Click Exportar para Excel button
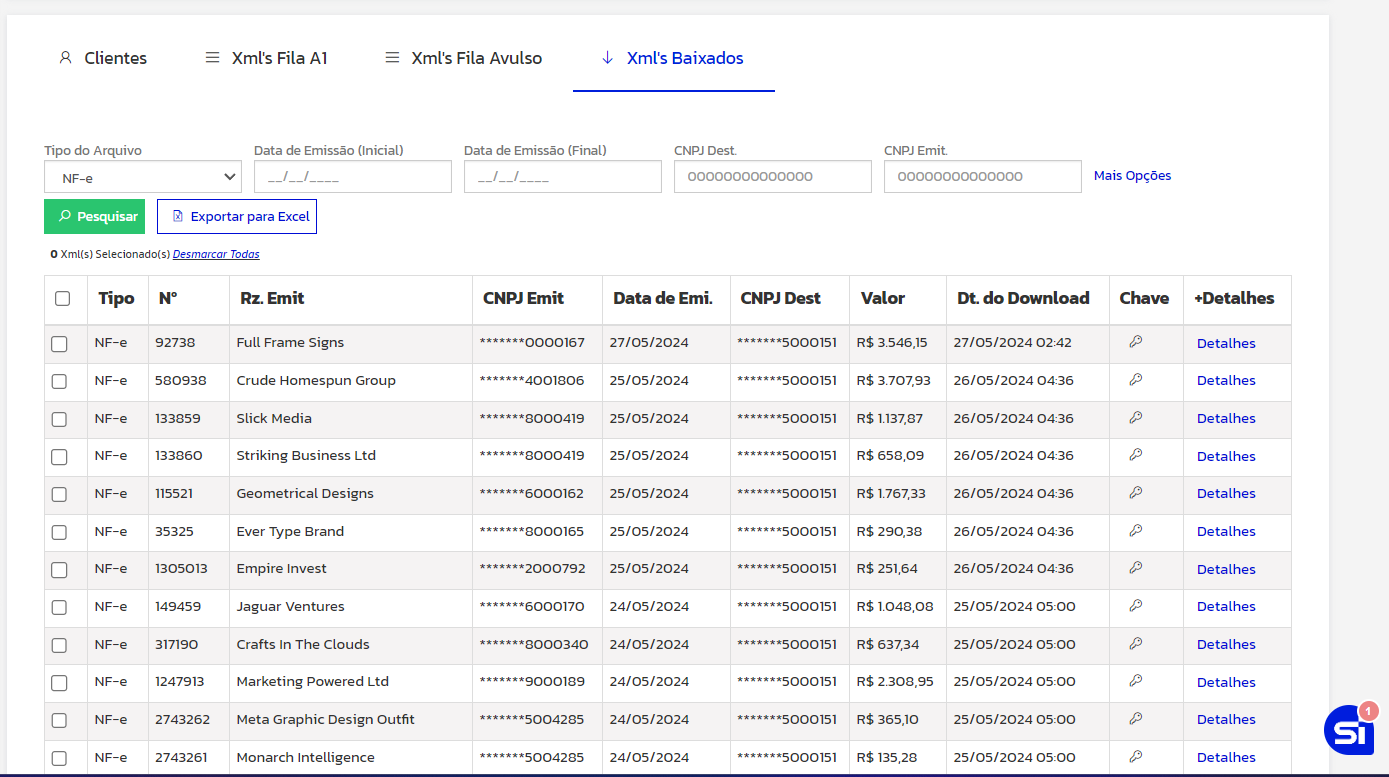Screen dimensions: 1389x777 click(237, 216)
